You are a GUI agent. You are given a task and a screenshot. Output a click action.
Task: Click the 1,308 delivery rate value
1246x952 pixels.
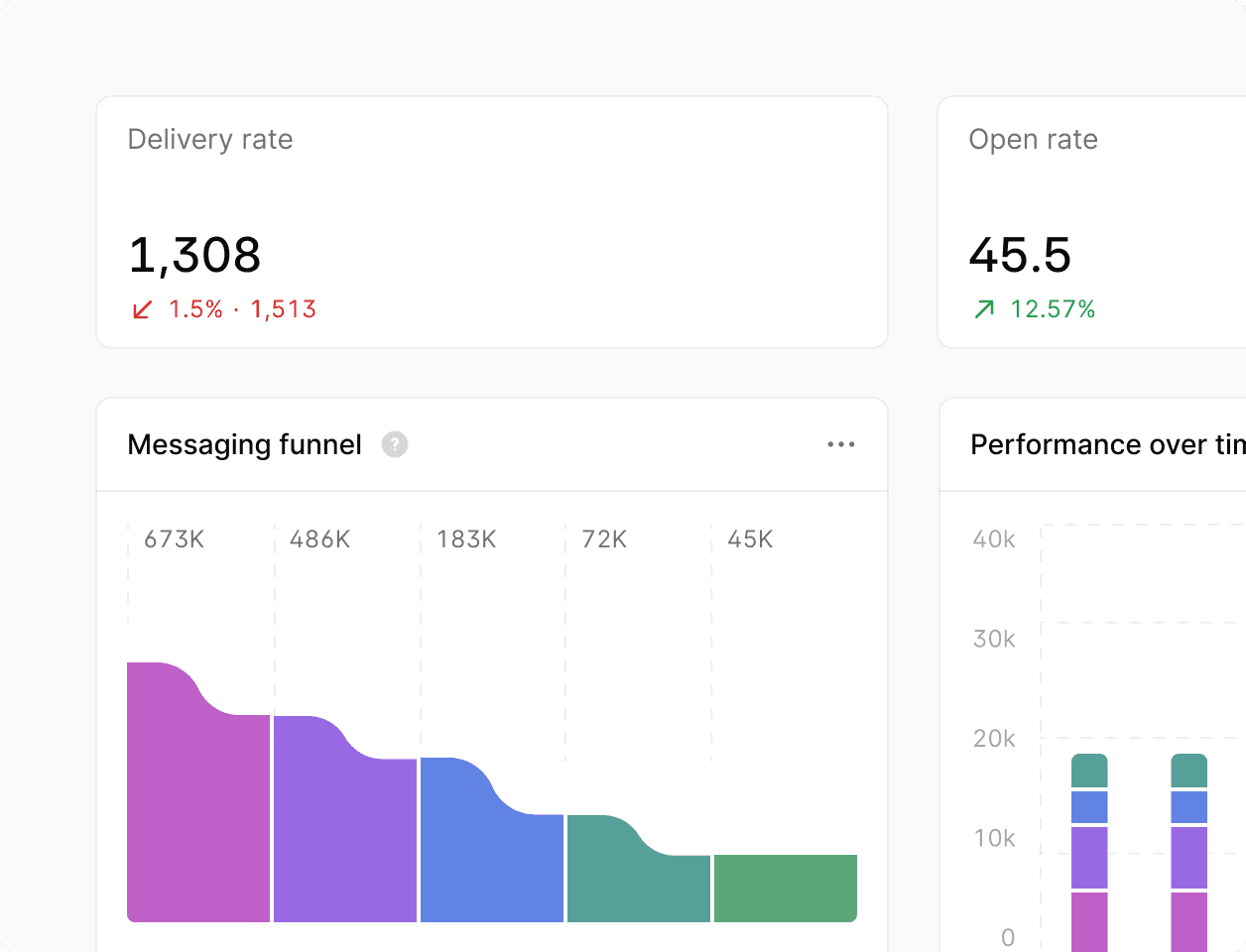point(194,255)
